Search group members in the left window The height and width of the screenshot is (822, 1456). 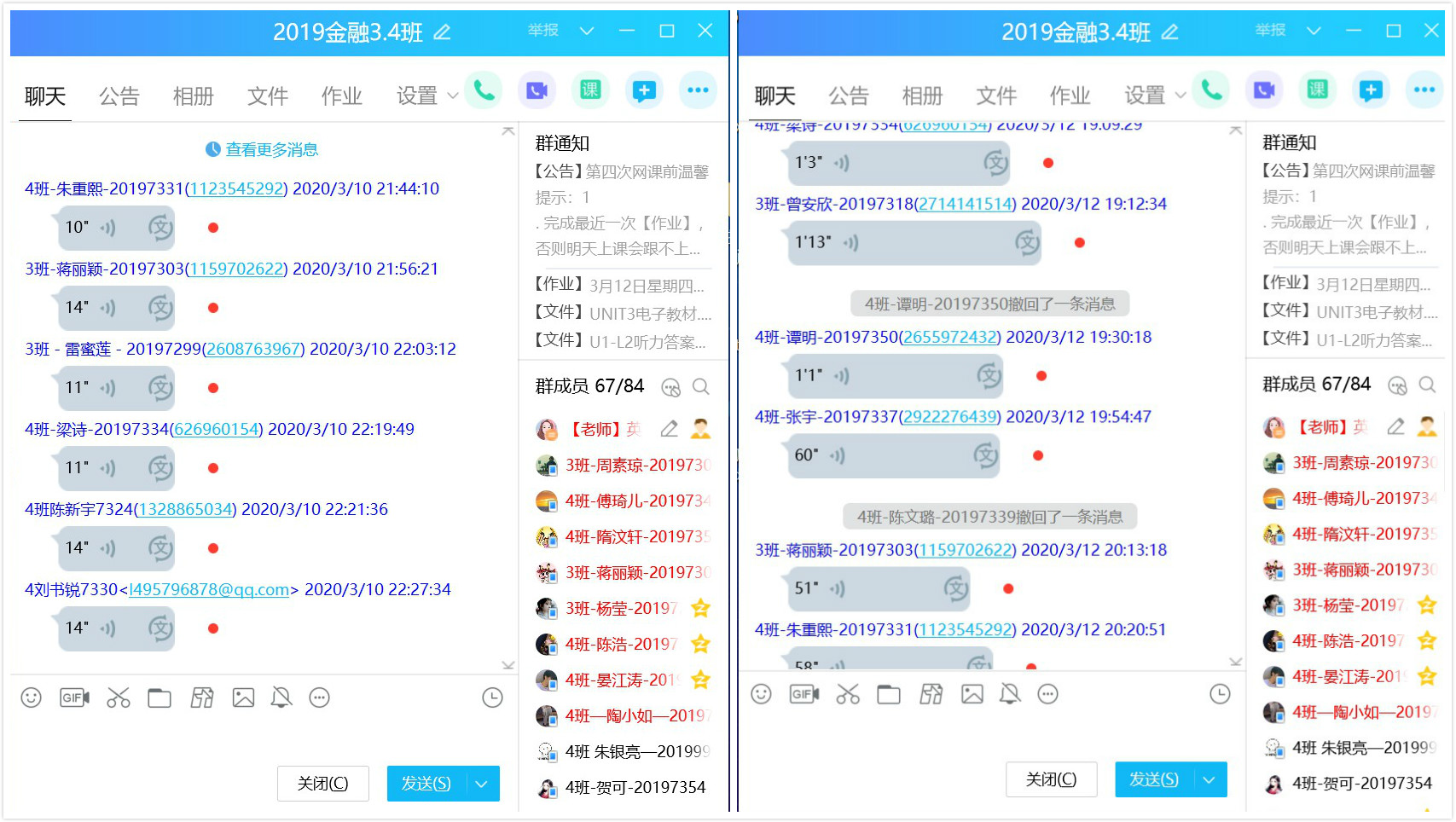click(x=701, y=387)
